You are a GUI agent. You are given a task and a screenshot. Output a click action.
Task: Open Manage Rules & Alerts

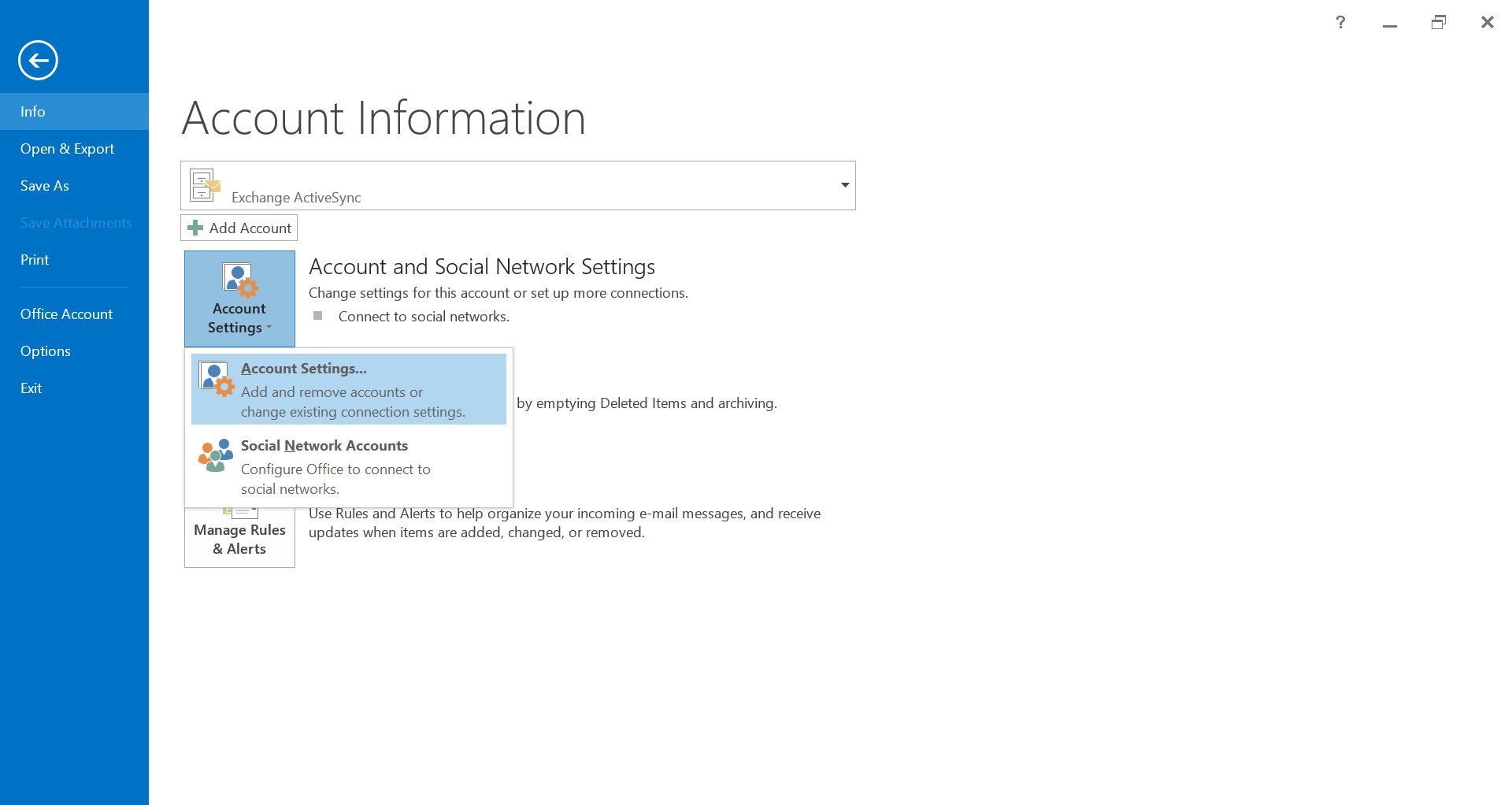pos(239,539)
